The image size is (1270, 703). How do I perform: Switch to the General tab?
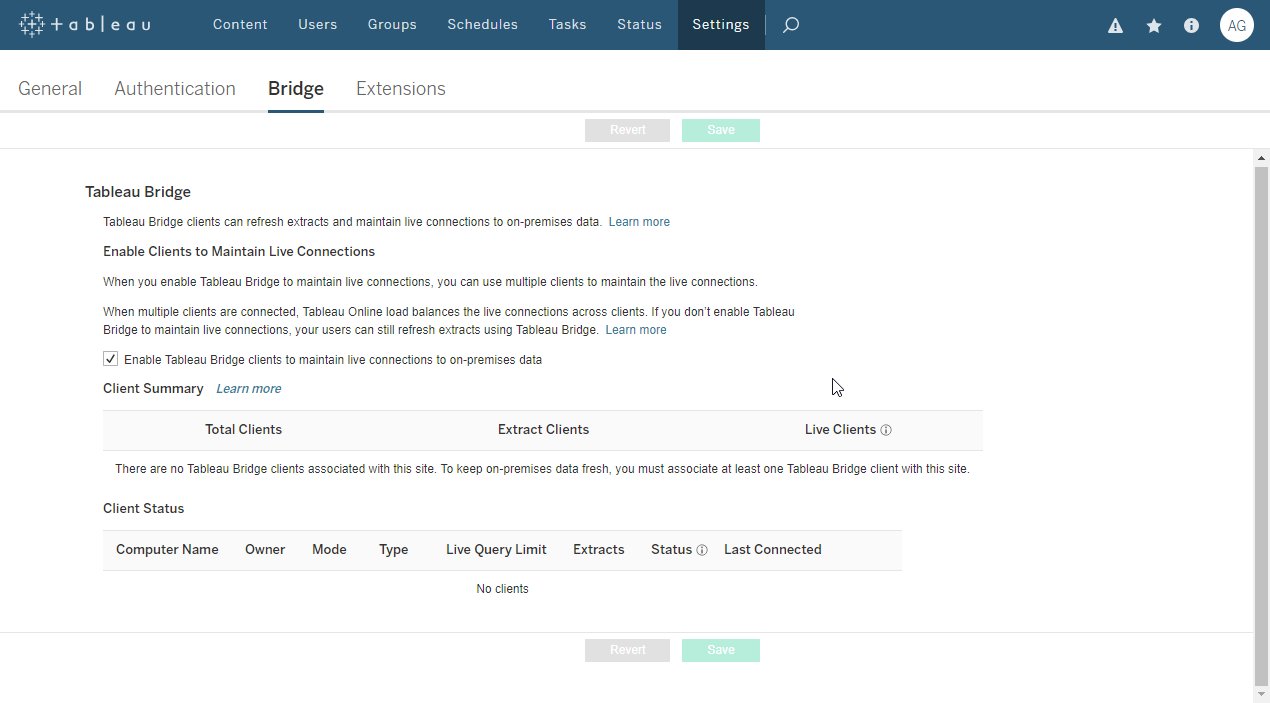point(50,88)
